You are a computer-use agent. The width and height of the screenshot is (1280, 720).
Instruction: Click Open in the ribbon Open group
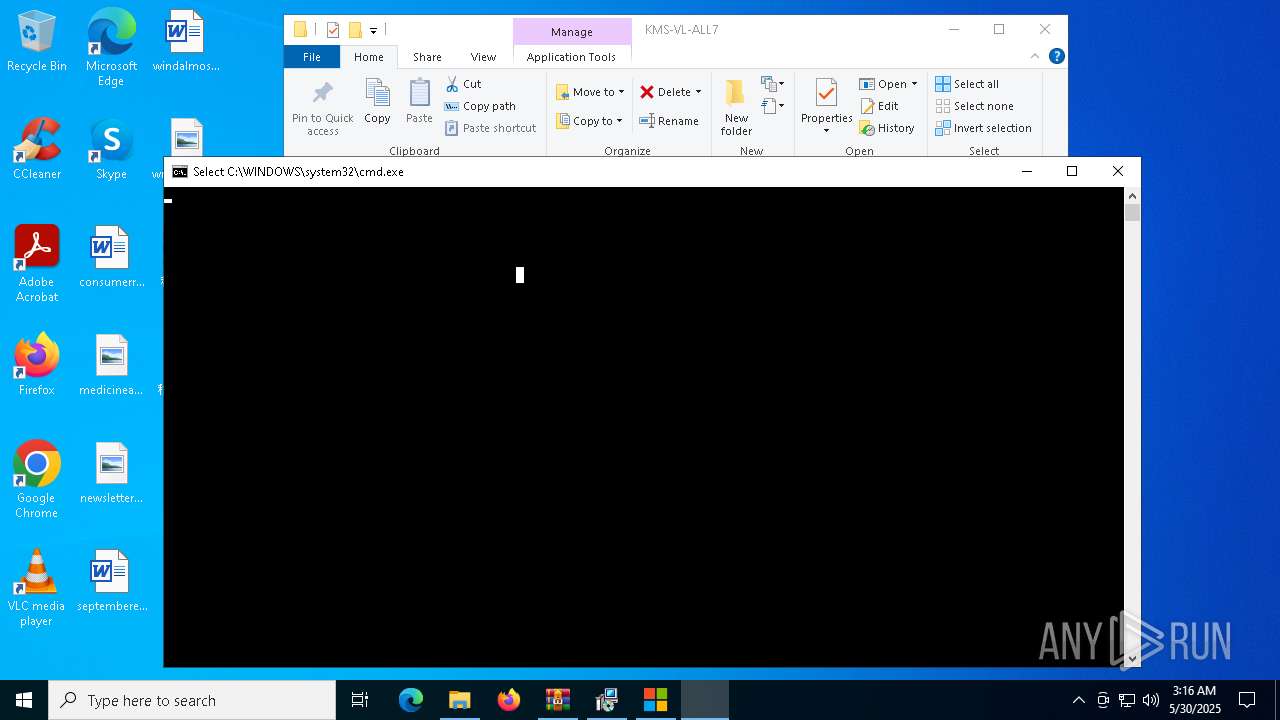pos(883,84)
